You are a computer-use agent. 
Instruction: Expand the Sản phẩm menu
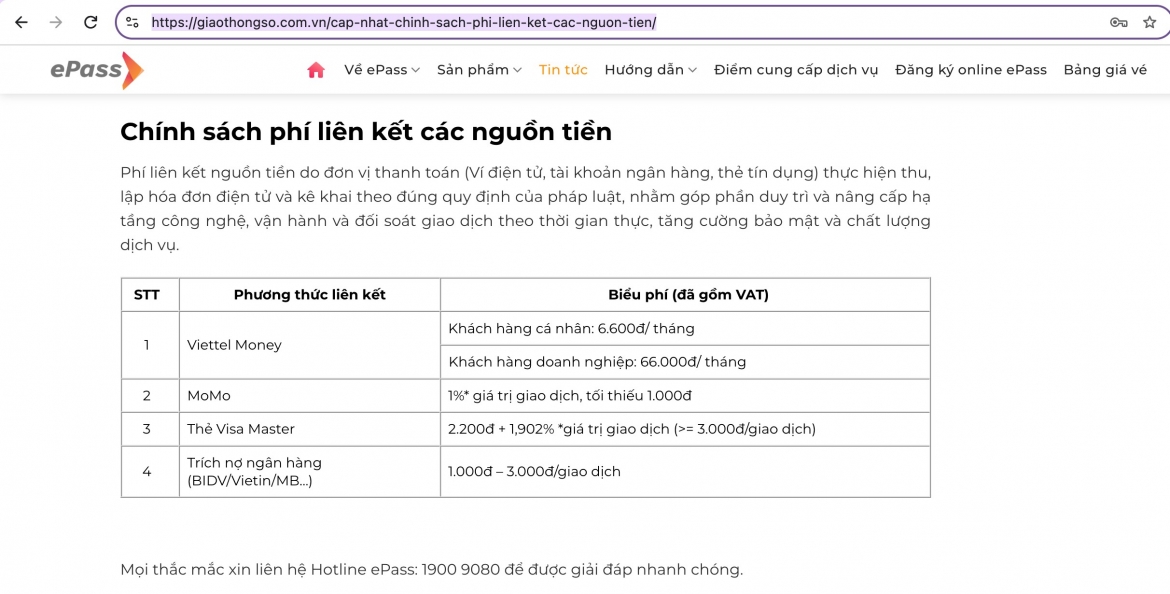[479, 70]
